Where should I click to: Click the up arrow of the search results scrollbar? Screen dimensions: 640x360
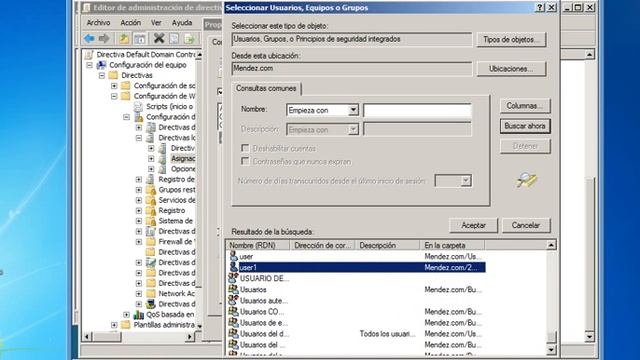pyautogui.click(x=551, y=245)
